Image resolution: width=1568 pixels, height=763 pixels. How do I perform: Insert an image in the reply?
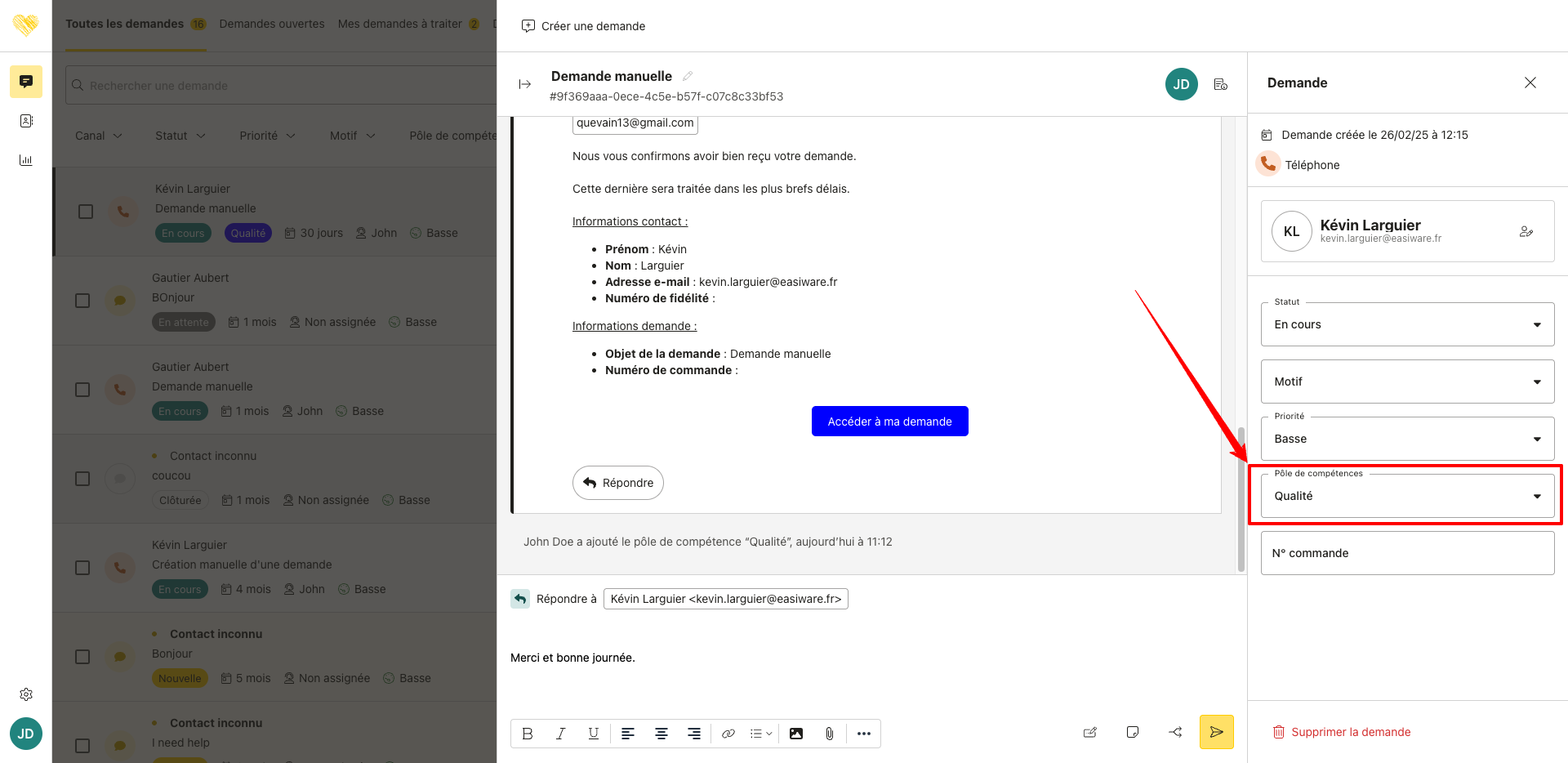pos(796,734)
